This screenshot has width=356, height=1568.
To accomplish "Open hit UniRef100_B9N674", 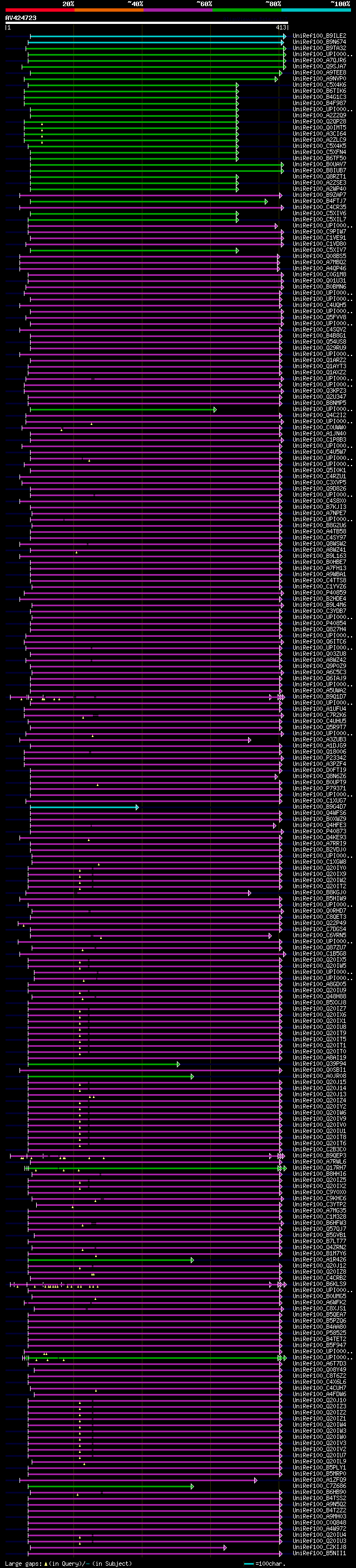I will point(319,43).
